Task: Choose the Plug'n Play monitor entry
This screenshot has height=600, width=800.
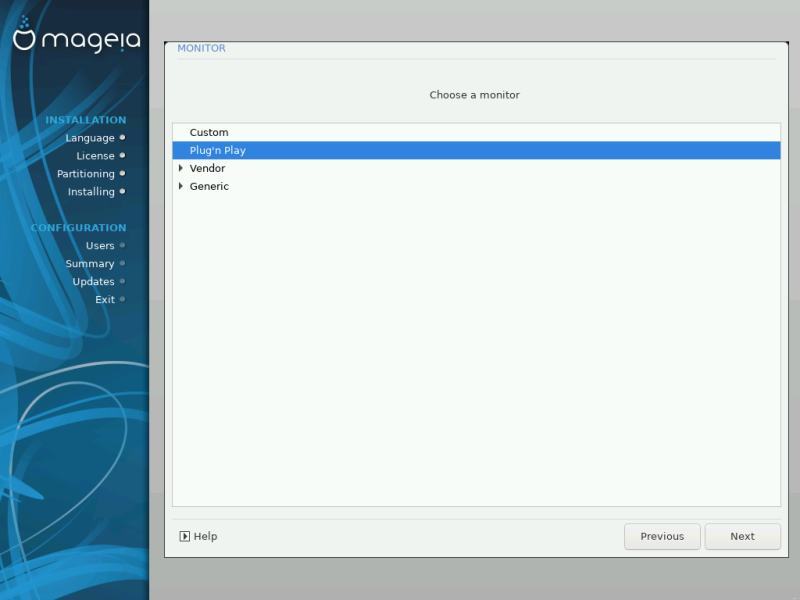Action: 217,150
